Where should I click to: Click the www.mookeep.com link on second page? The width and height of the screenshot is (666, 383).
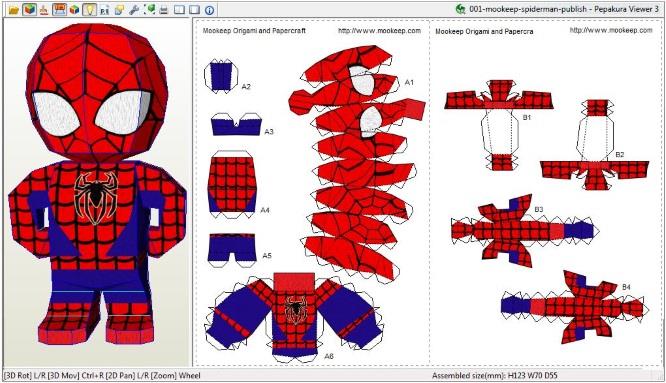(611, 30)
